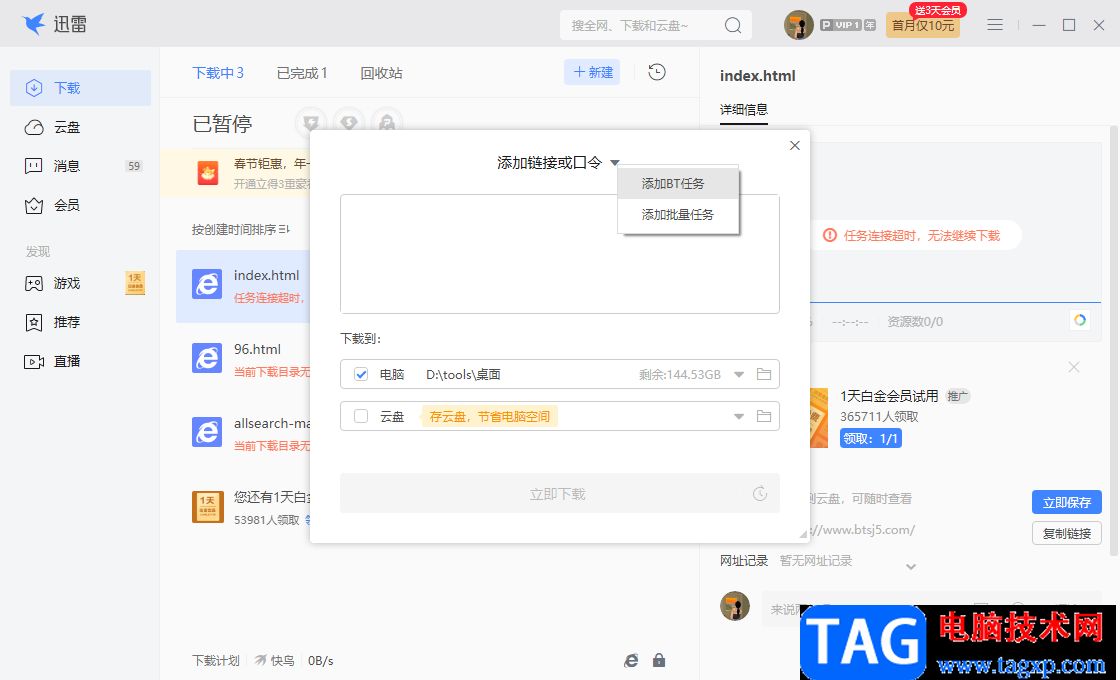The height and width of the screenshot is (680, 1120).
Task: Click the lock icon in status bar
Action: point(659,660)
